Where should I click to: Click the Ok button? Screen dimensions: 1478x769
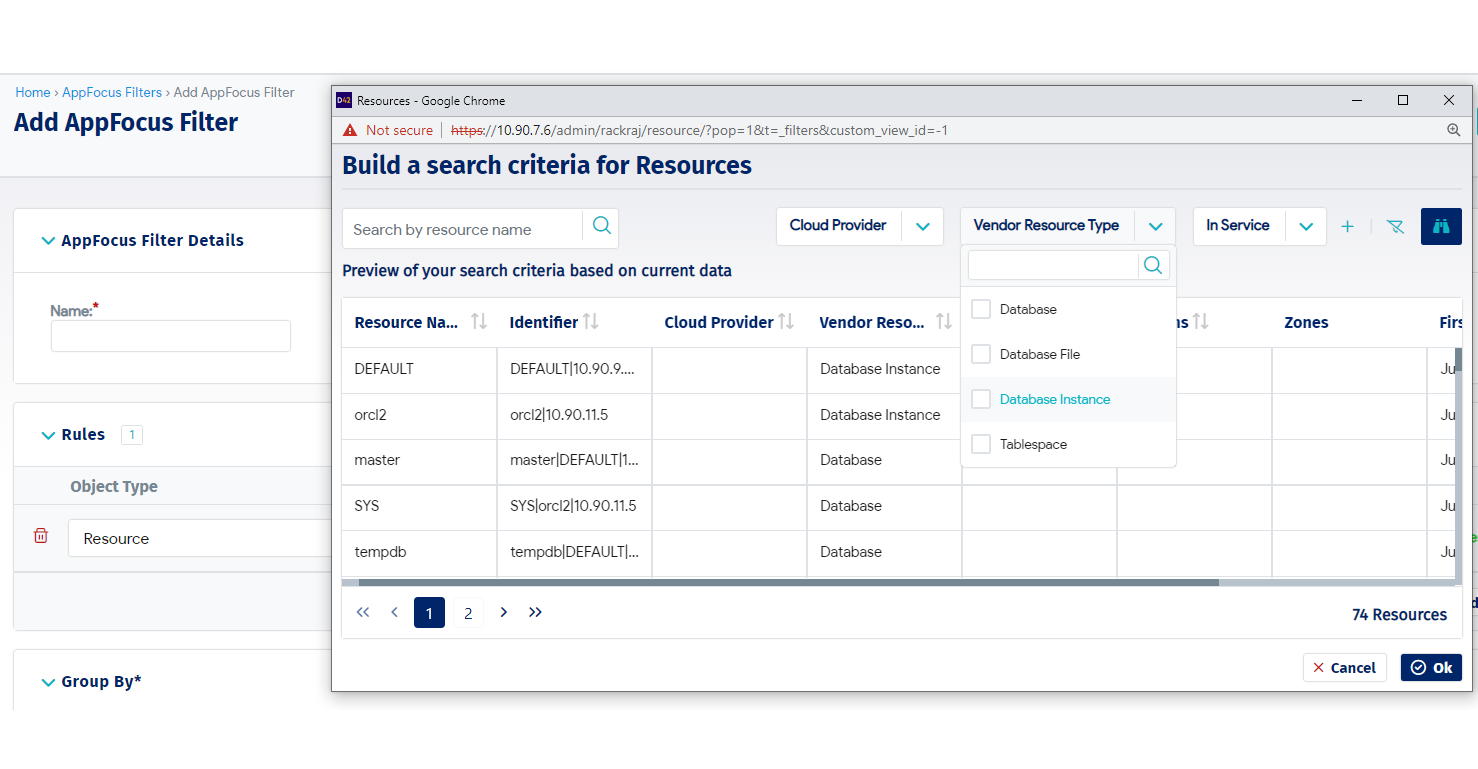click(1431, 667)
